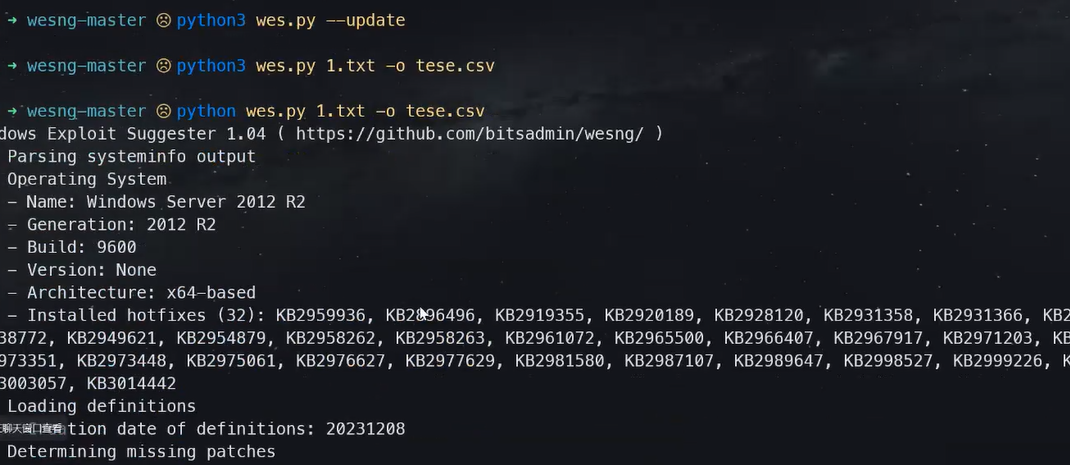Click the sad face icon before --update command
1070x465 pixels.
pos(163,20)
